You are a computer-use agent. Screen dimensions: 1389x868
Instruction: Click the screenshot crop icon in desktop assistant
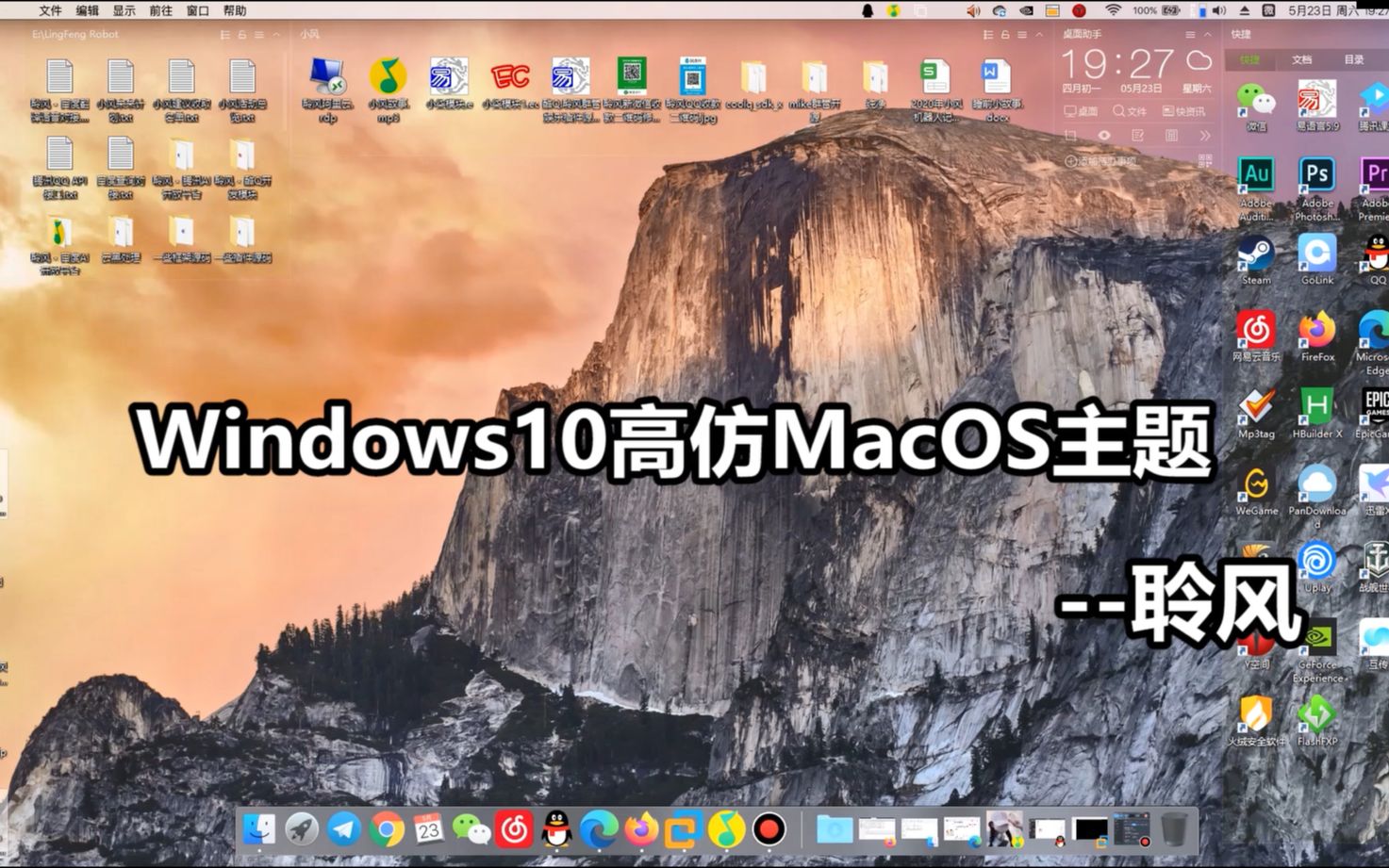click(1070, 136)
